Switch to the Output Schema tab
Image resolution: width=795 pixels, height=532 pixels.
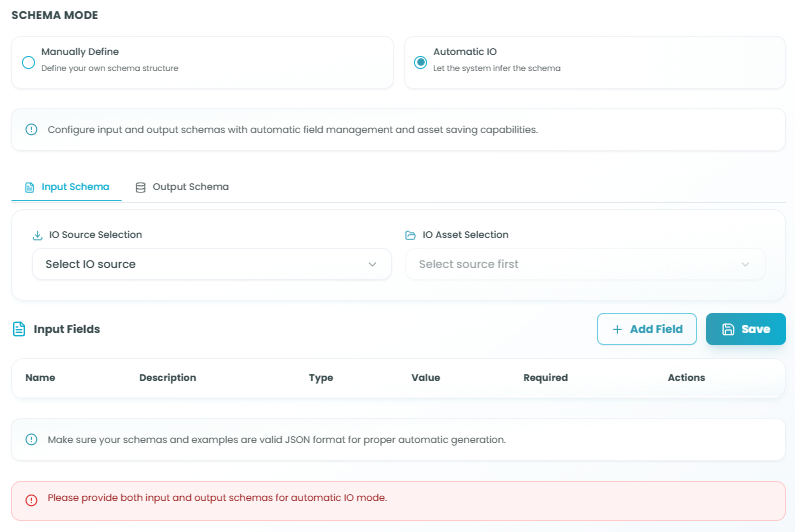pos(190,187)
